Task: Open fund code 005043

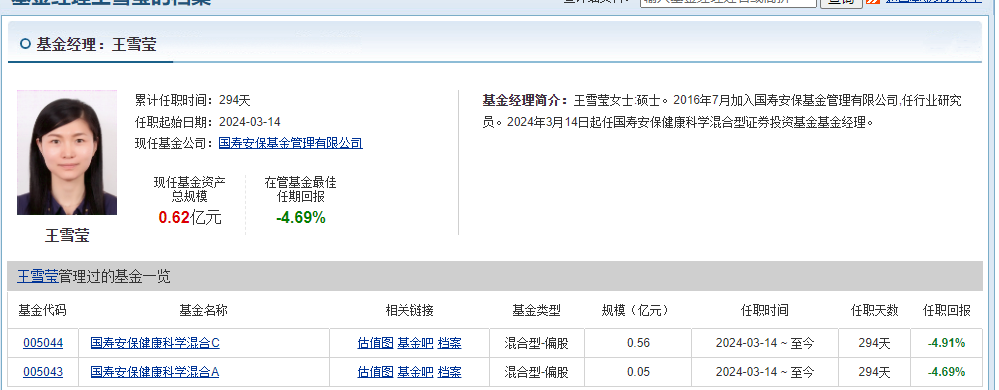Action: pyautogui.click(x=43, y=372)
